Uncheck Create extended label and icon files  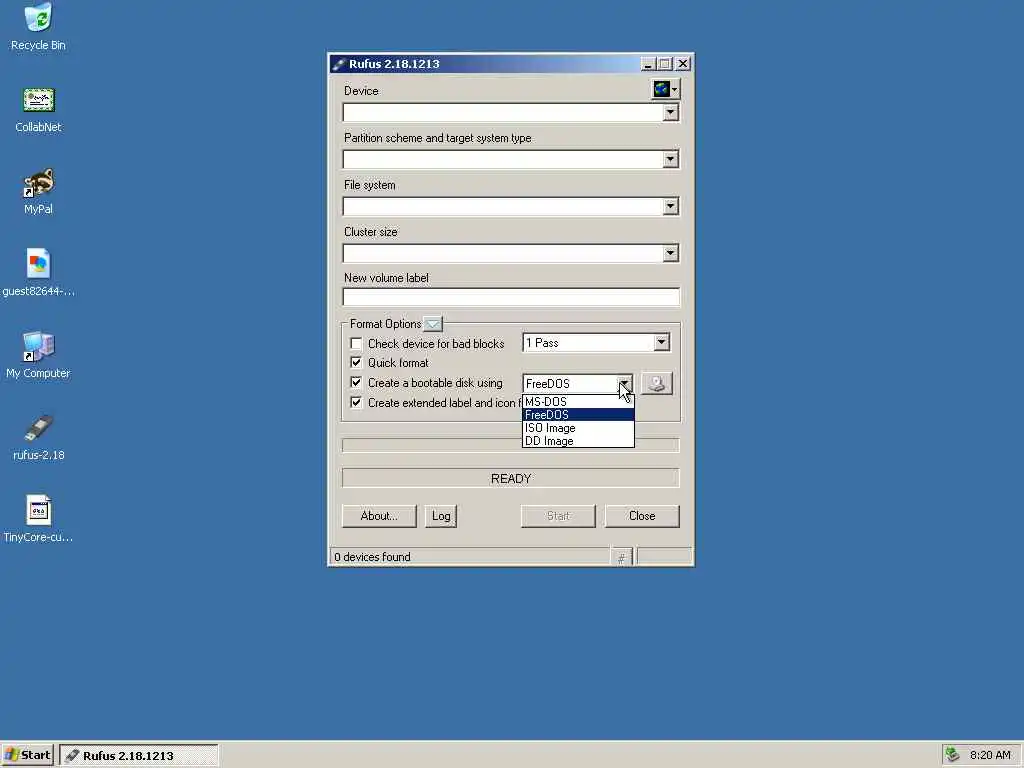pos(356,402)
